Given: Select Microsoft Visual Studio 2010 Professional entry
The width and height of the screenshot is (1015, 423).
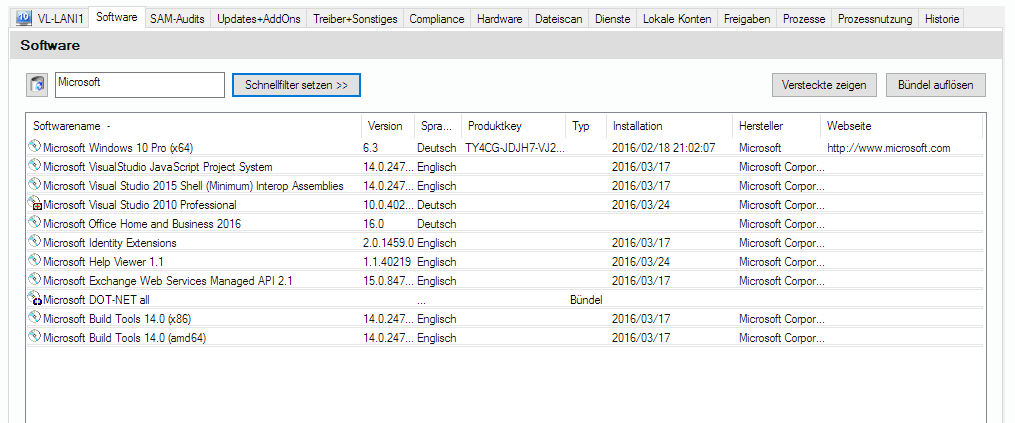Looking at the screenshot, I should [x=505, y=205].
